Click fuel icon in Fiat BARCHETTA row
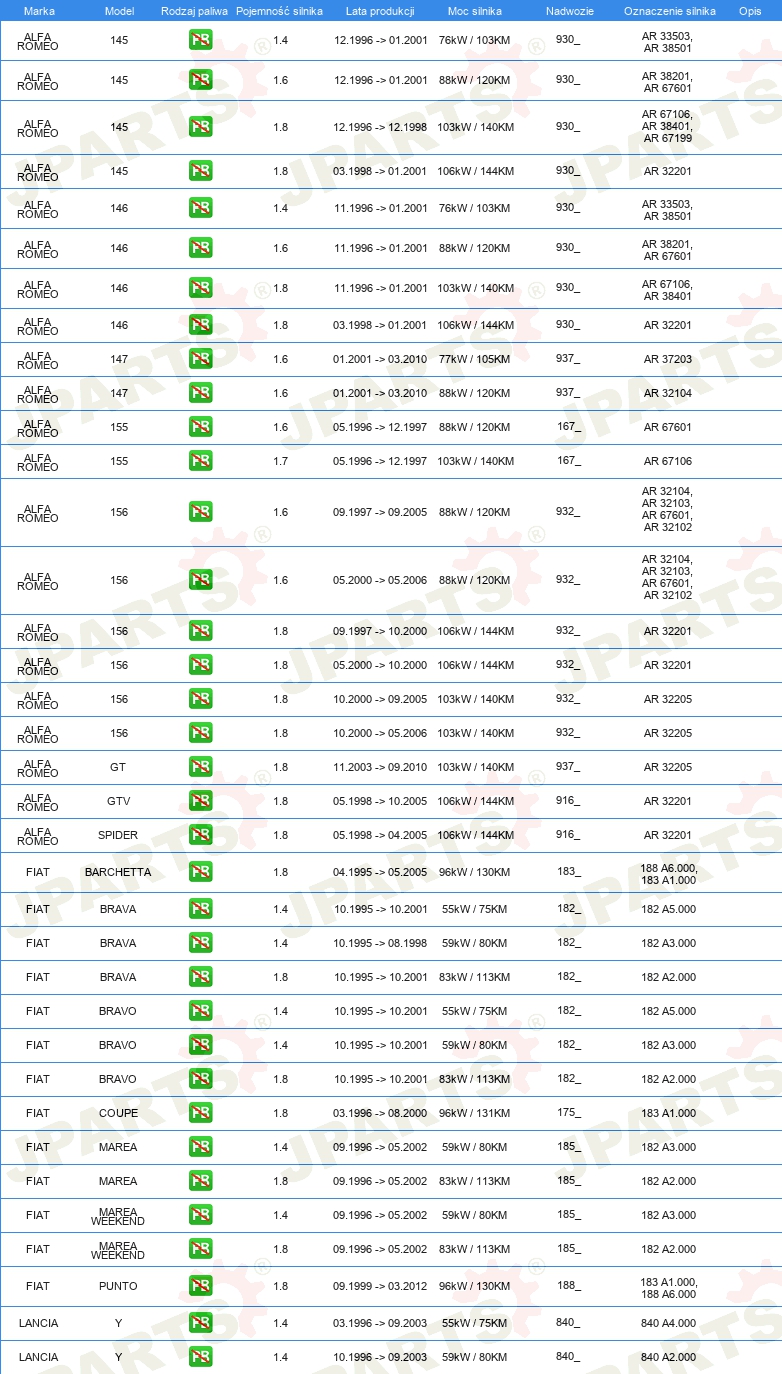This screenshot has height=1374, width=782. [x=200, y=872]
